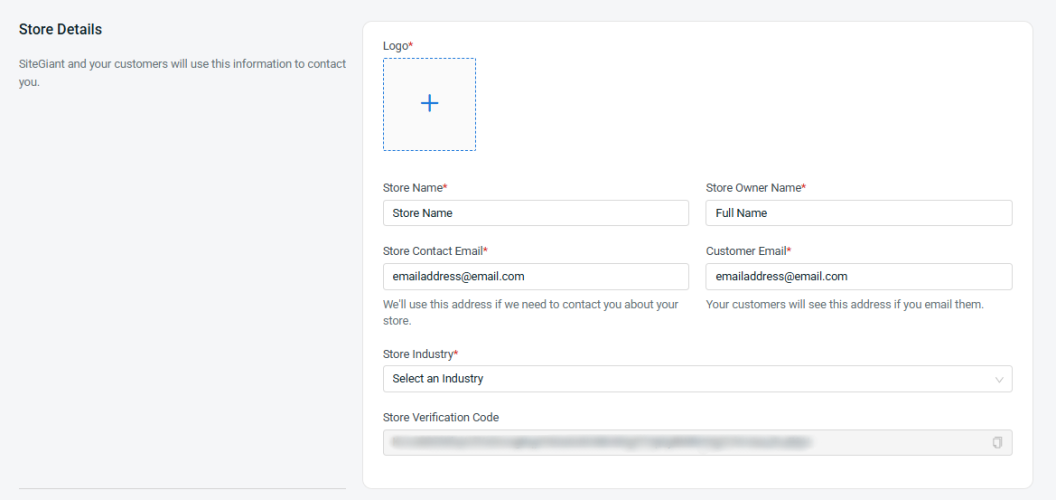
Task: Click the 'Store Name' label text
Action: (414, 188)
